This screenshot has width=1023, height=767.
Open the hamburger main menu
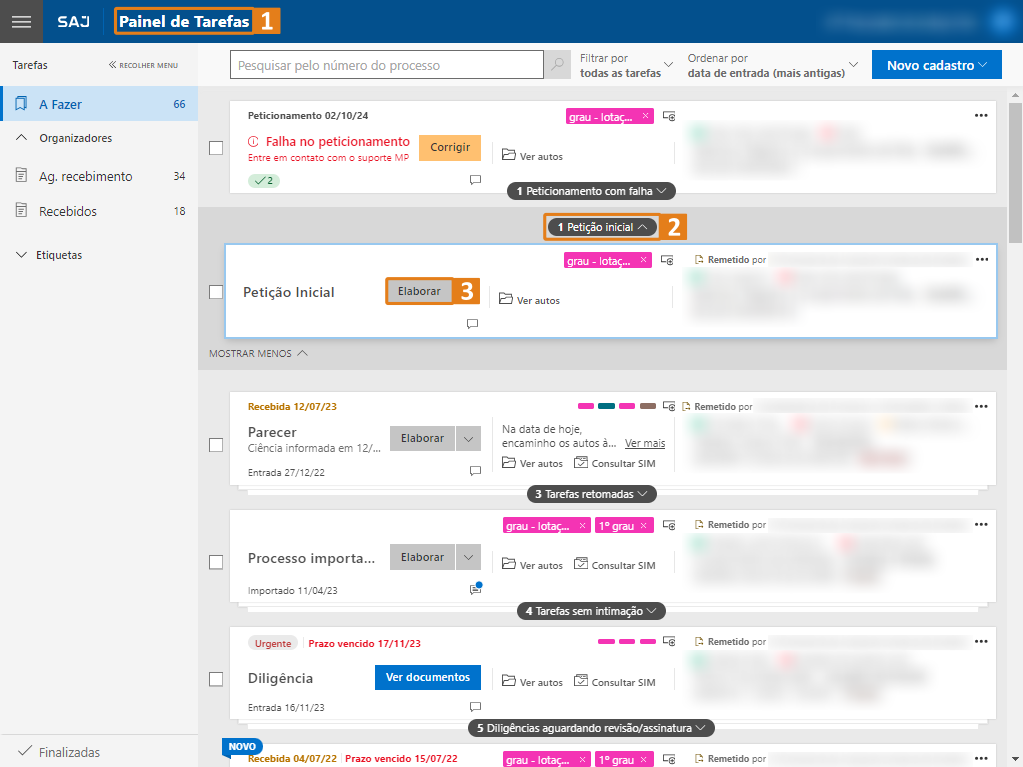pyautogui.click(x=21, y=21)
